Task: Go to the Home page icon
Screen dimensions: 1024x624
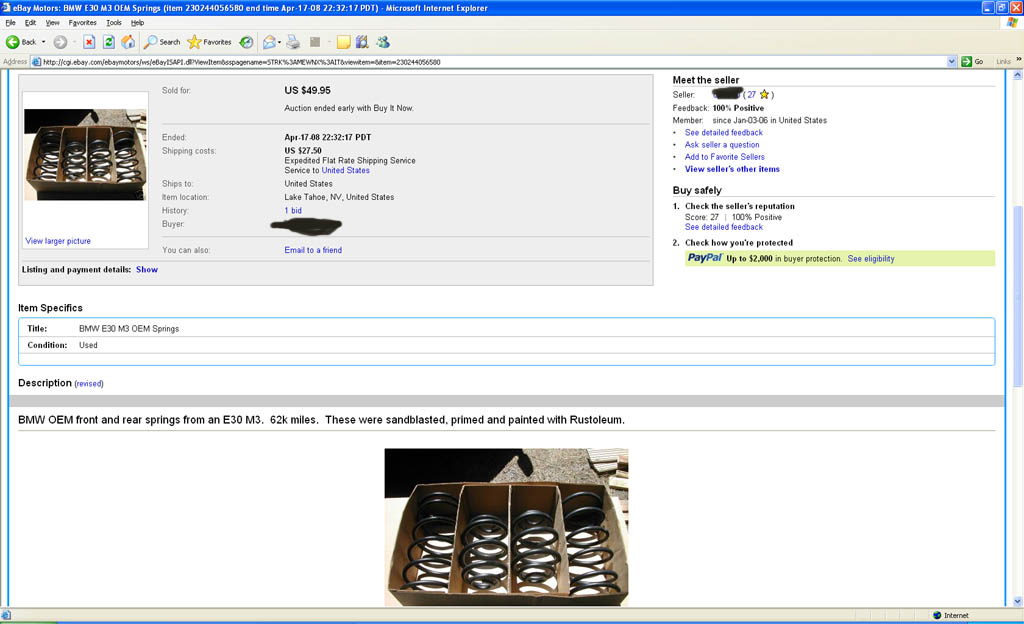Action: click(x=128, y=42)
